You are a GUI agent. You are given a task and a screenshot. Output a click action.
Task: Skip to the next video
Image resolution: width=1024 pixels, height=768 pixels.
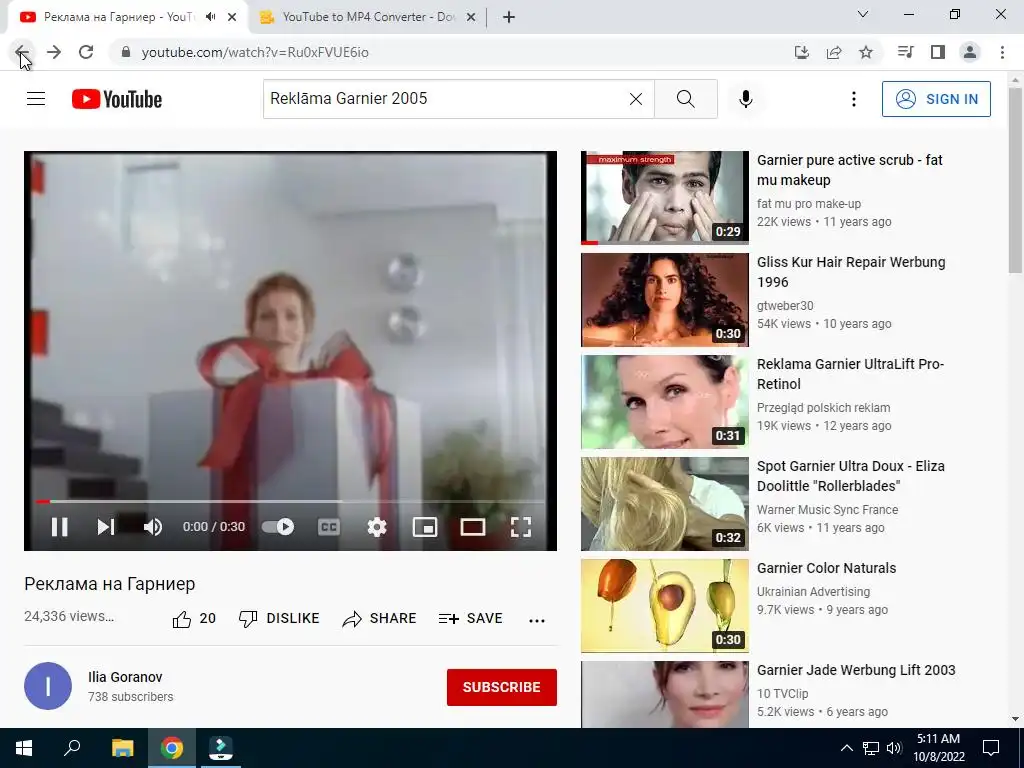(x=106, y=527)
